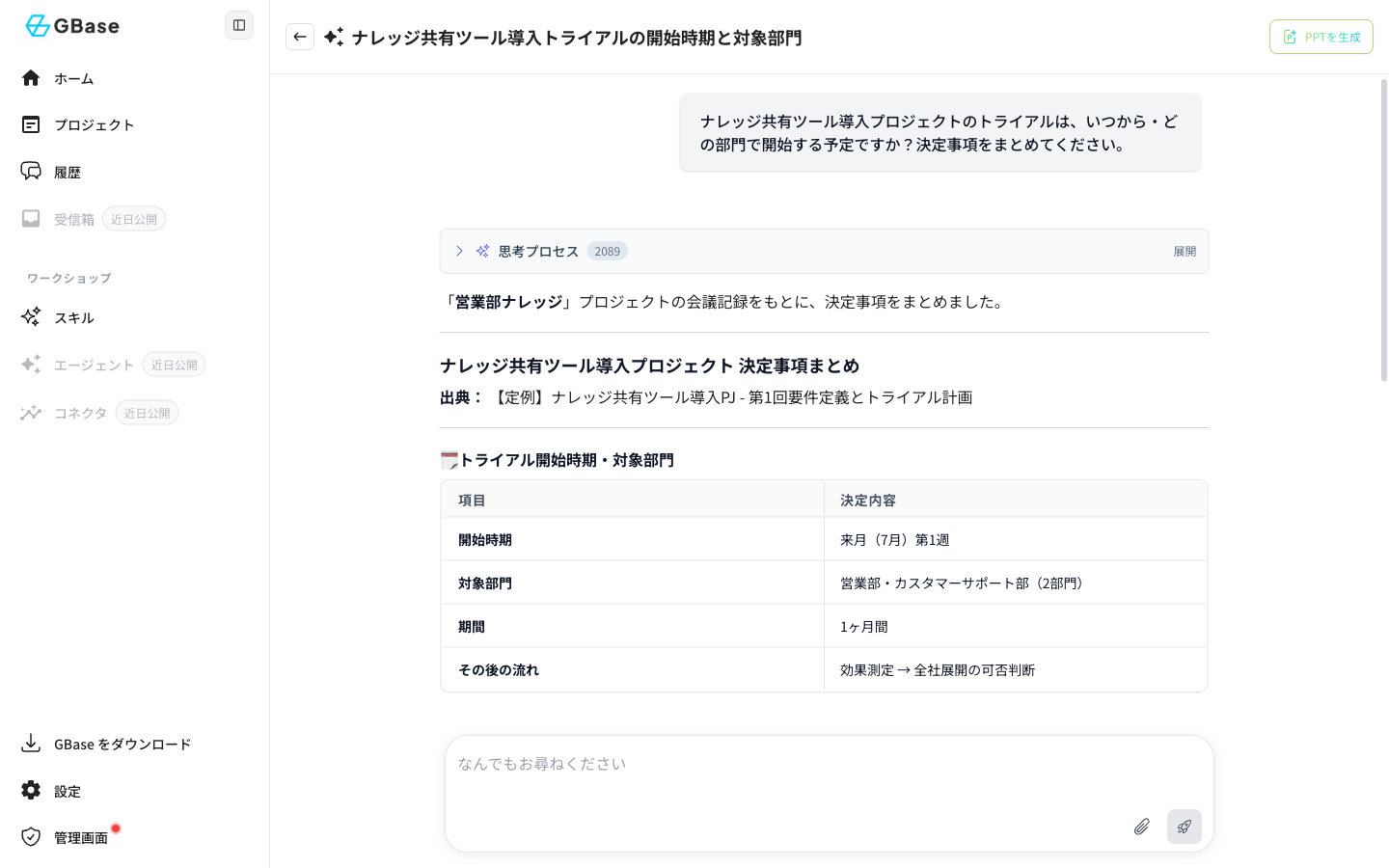The image size is (1389, 868).
Task: Click the GBase logo
Action: click(x=72, y=26)
